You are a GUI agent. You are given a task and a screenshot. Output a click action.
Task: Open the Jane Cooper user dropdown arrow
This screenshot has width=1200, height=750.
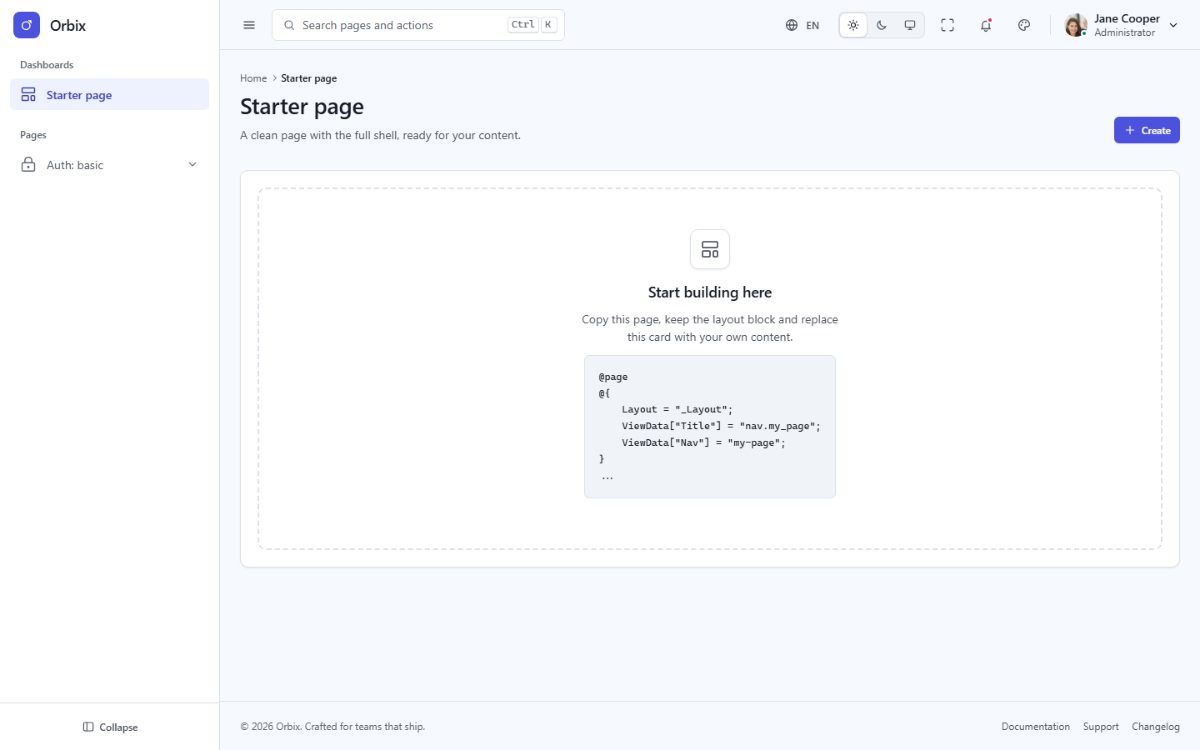(1174, 25)
